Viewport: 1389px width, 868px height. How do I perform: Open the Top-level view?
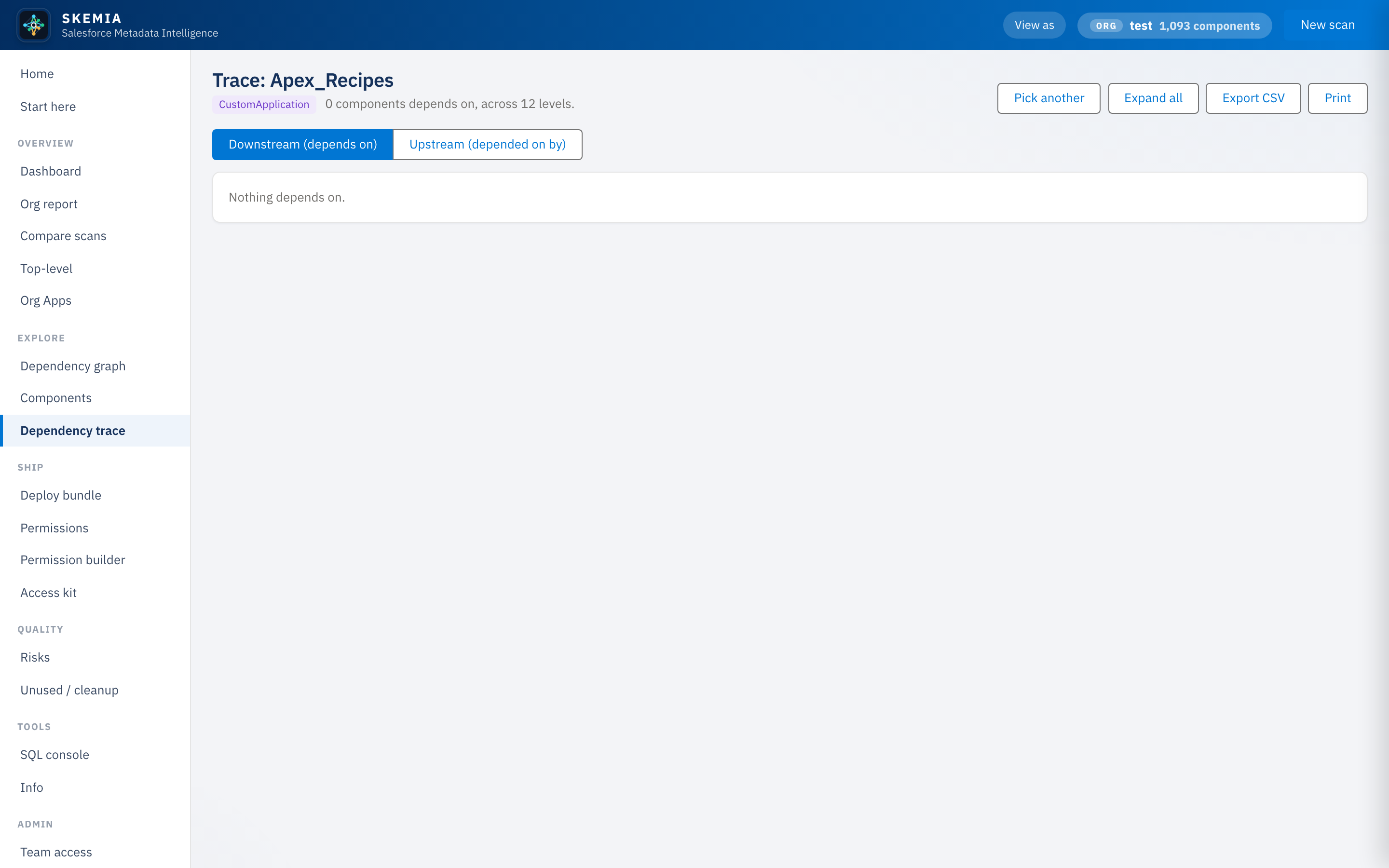tap(95, 269)
